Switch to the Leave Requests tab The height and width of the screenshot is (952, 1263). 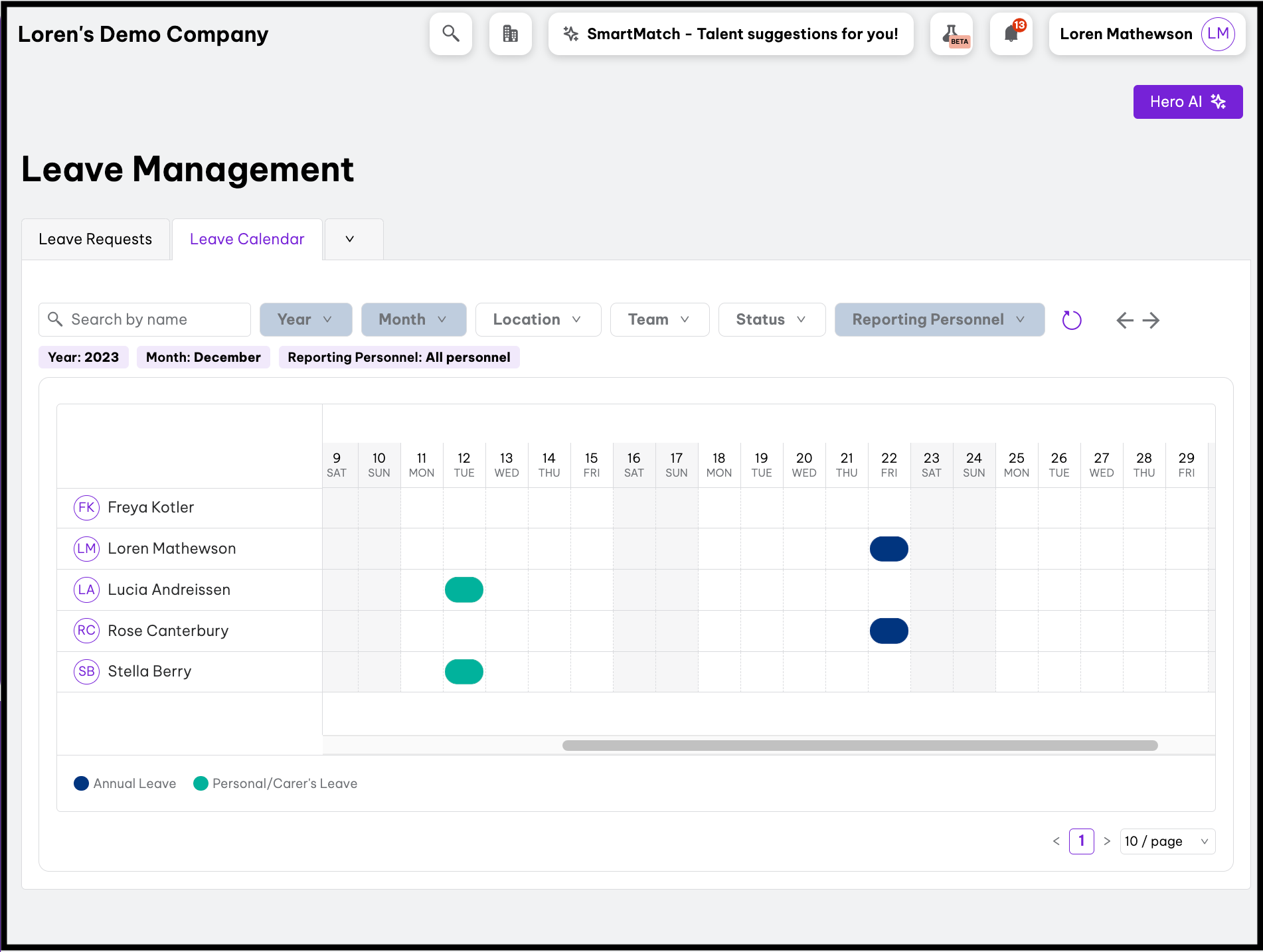tap(96, 240)
